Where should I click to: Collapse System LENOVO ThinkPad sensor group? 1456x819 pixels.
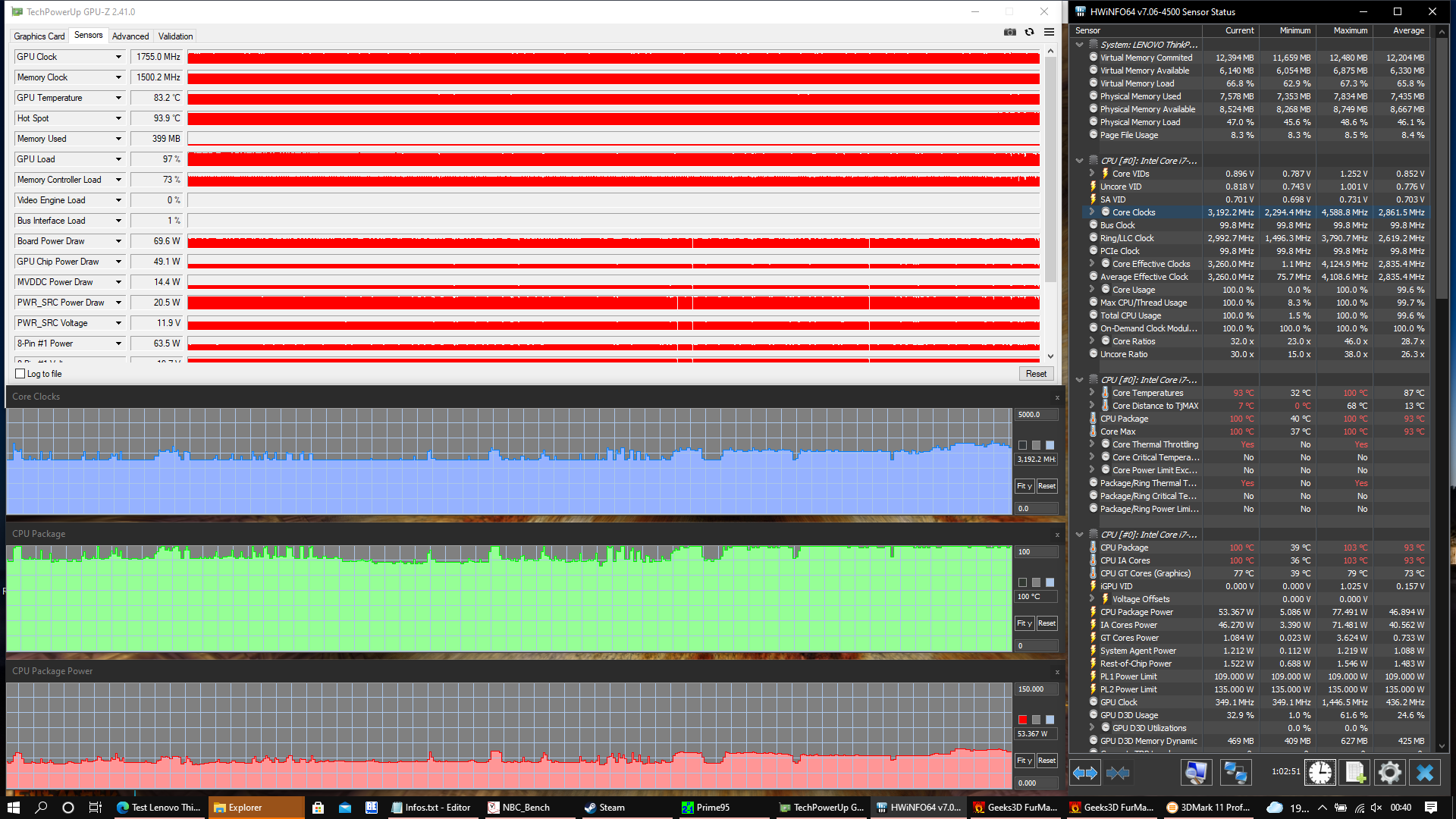point(1079,45)
